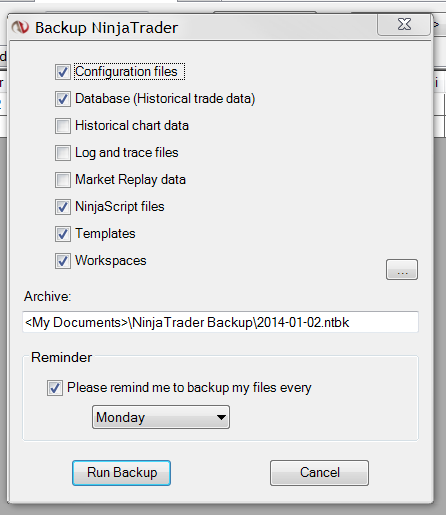Click the Configuration files label text
Image resolution: width=446 pixels, height=515 pixels.
[x=126, y=72]
